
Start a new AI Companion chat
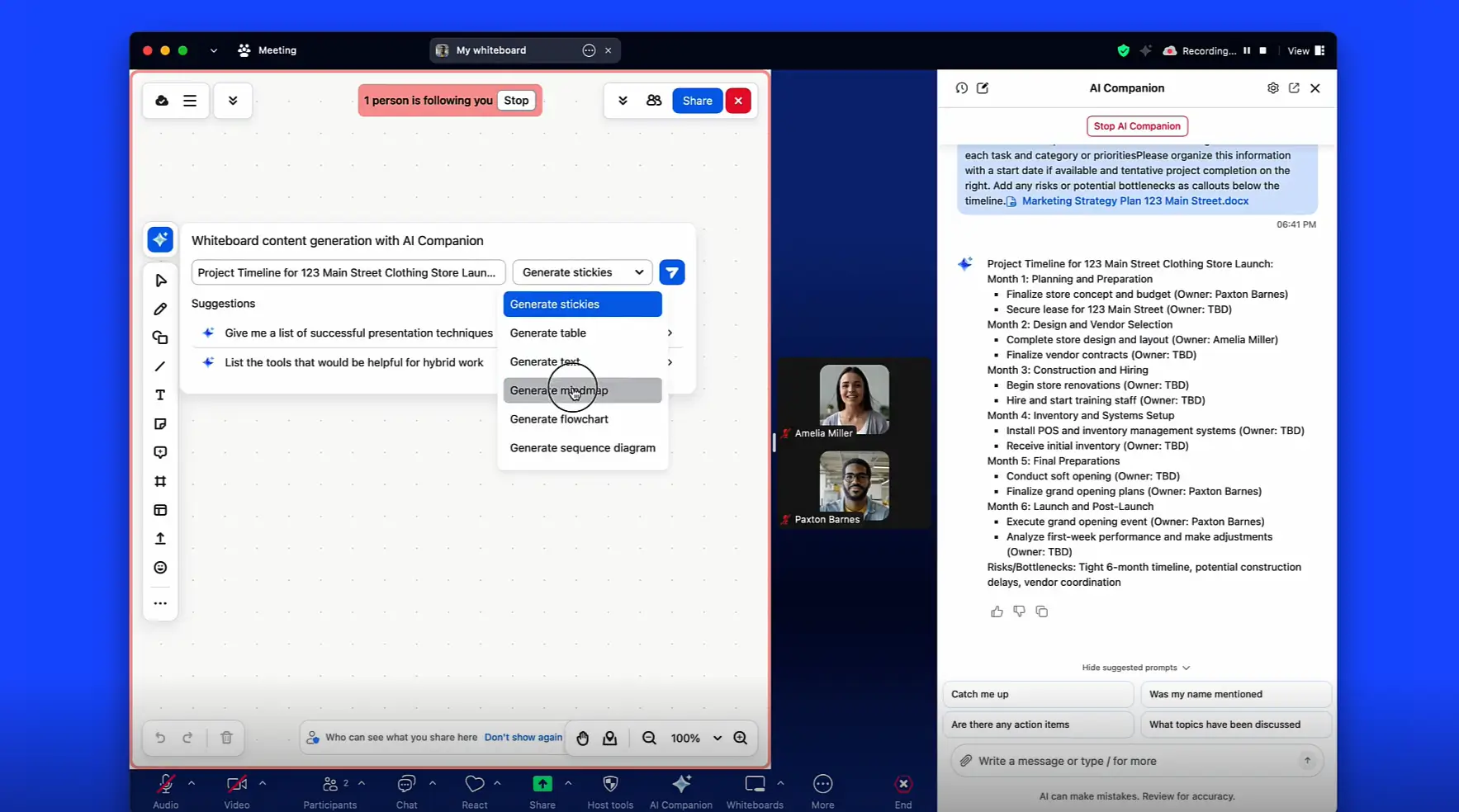(x=983, y=88)
